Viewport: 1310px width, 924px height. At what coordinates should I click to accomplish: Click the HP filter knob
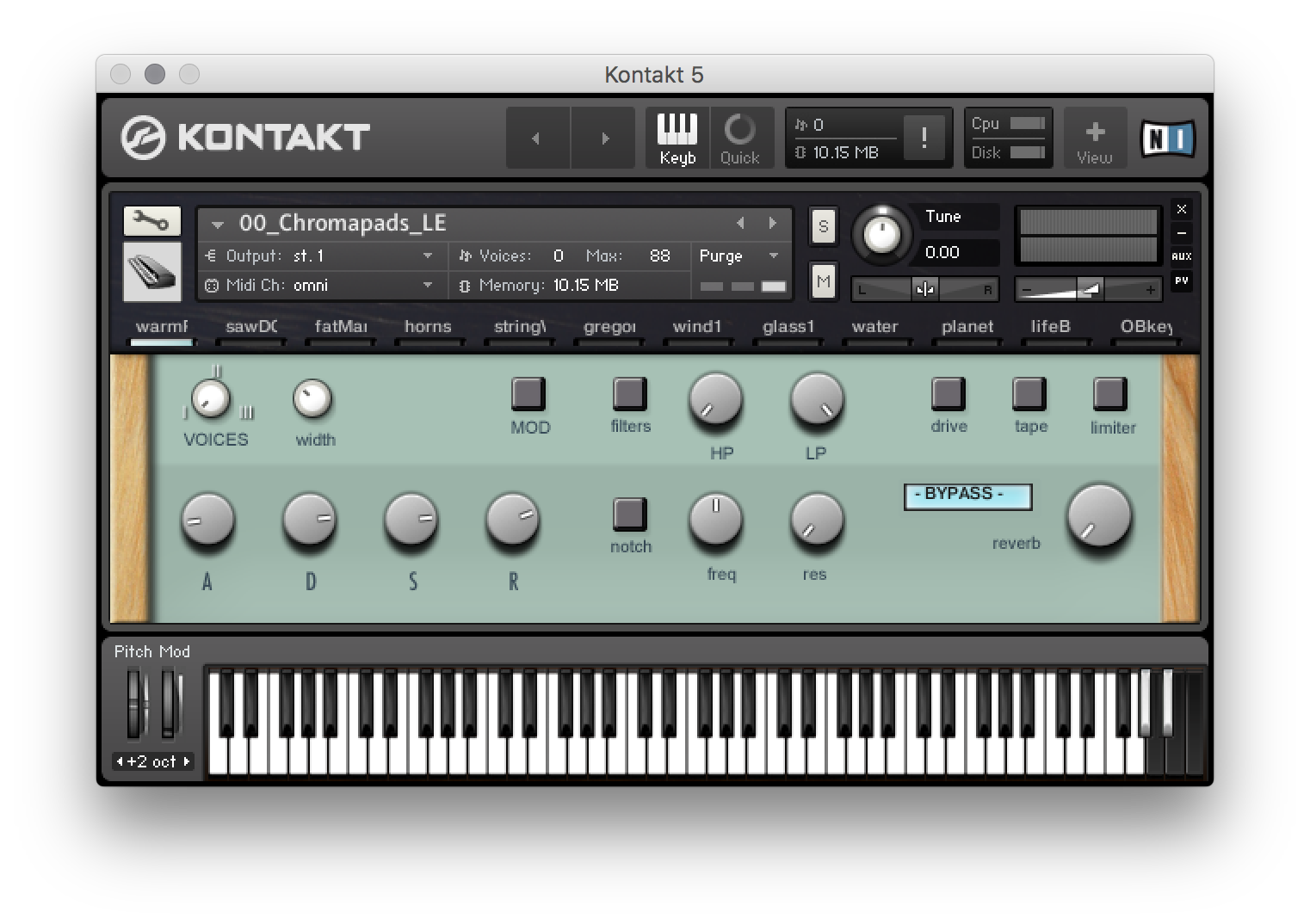715,400
